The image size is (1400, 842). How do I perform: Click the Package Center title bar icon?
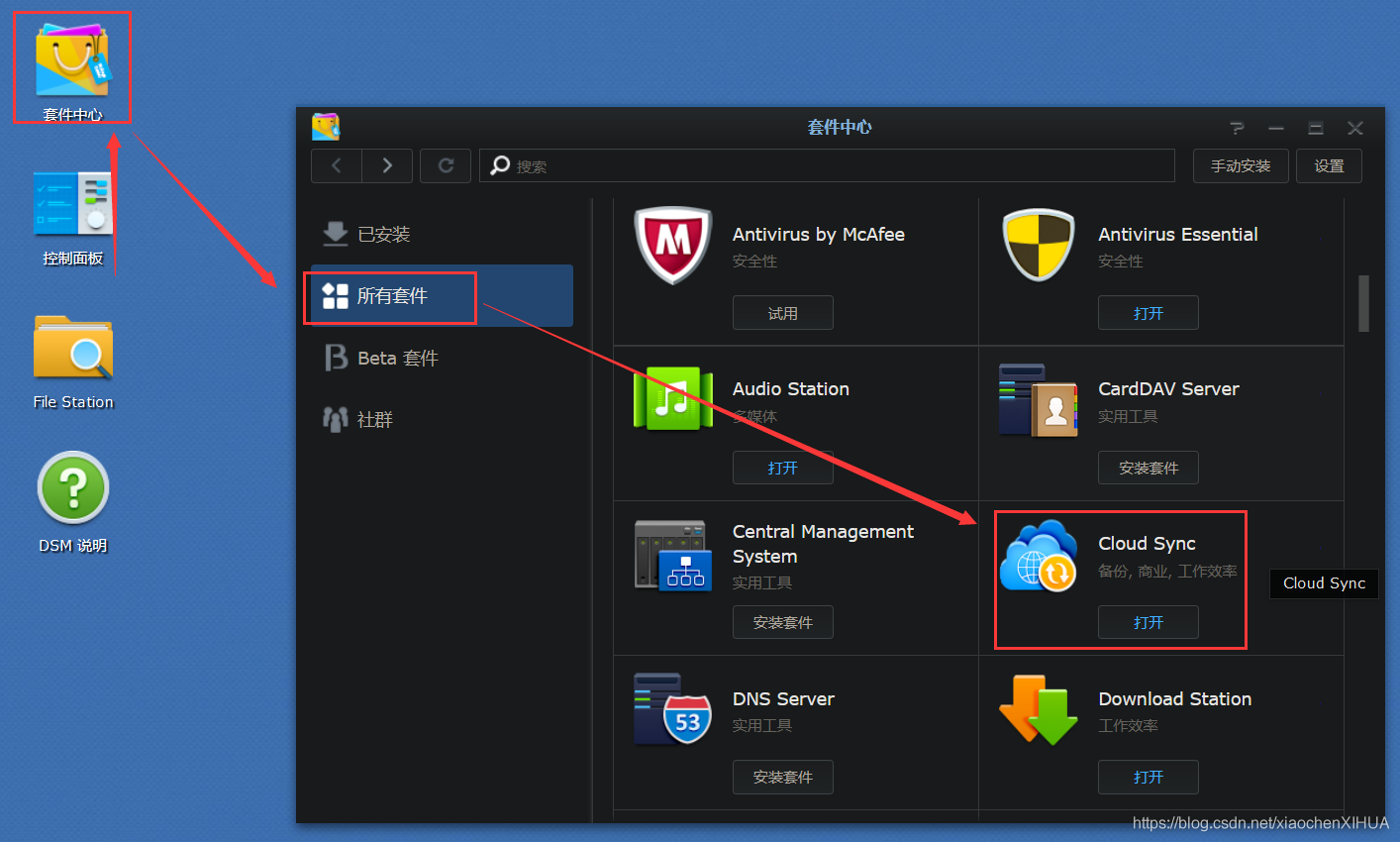click(326, 126)
